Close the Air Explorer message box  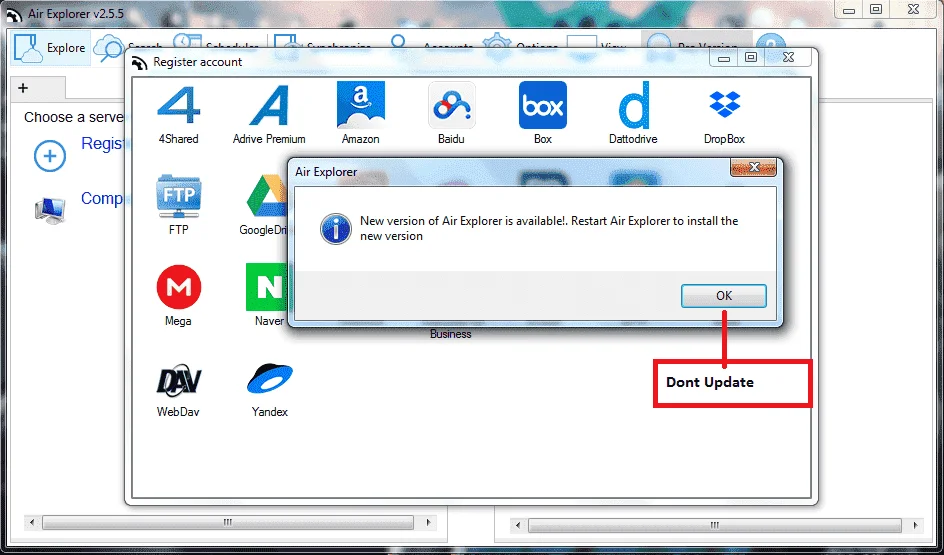point(753,168)
